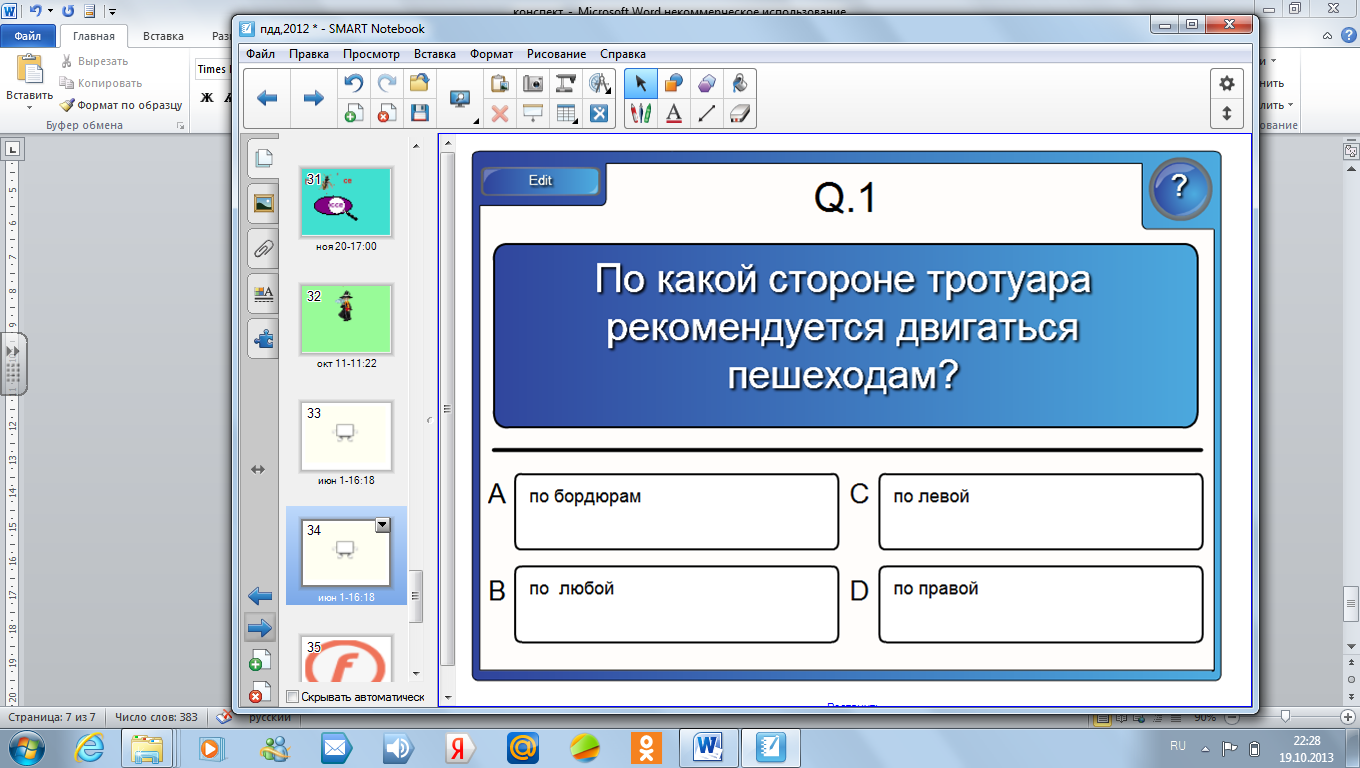Open Internet Explorer from taskbar

[x=90, y=747]
